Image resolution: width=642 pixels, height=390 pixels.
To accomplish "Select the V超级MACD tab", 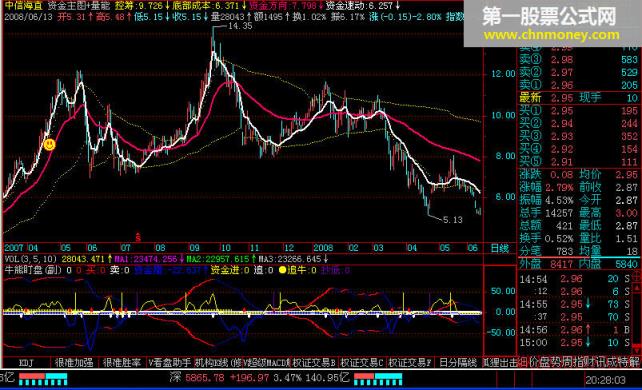I will coord(266,363).
